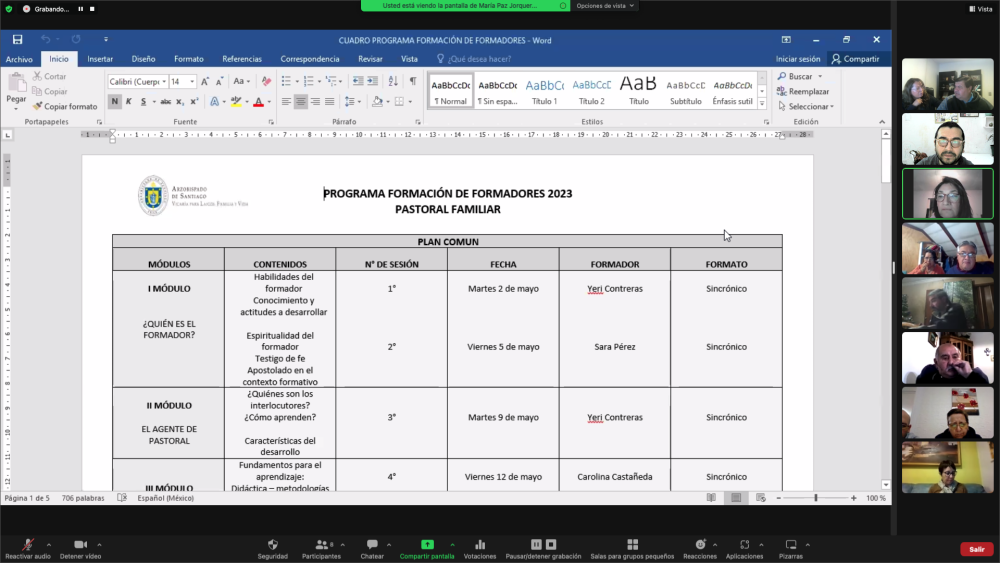The width and height of the screenshot is (1000, 563).
Task: Click the ¿Qué desea hacer? search field
Action: [x=474, y=59]
